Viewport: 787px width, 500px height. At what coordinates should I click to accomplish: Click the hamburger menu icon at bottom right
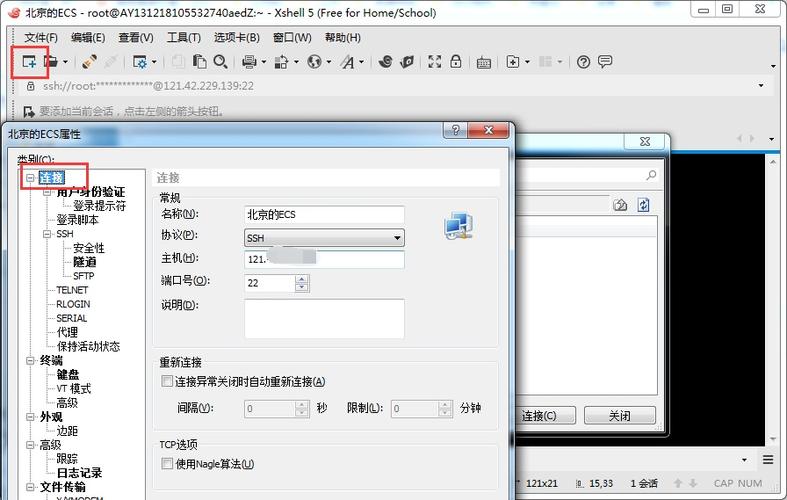click(x=768, y=460)
